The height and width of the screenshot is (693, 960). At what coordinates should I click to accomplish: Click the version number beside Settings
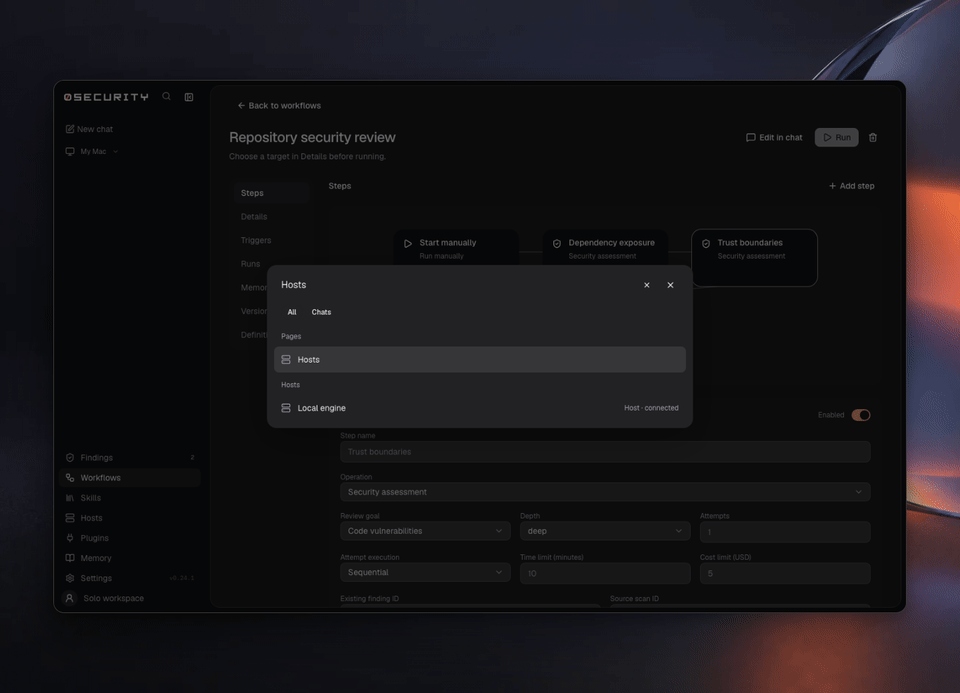coord(182,578)
